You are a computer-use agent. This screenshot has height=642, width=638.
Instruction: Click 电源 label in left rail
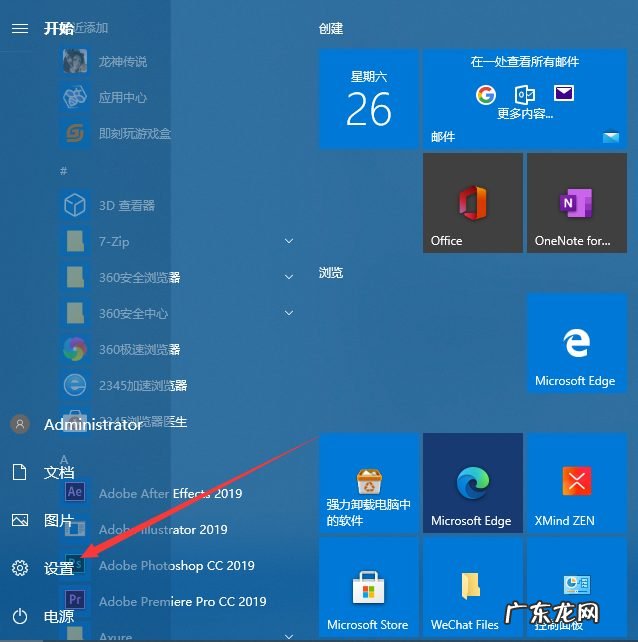[59, 616]
